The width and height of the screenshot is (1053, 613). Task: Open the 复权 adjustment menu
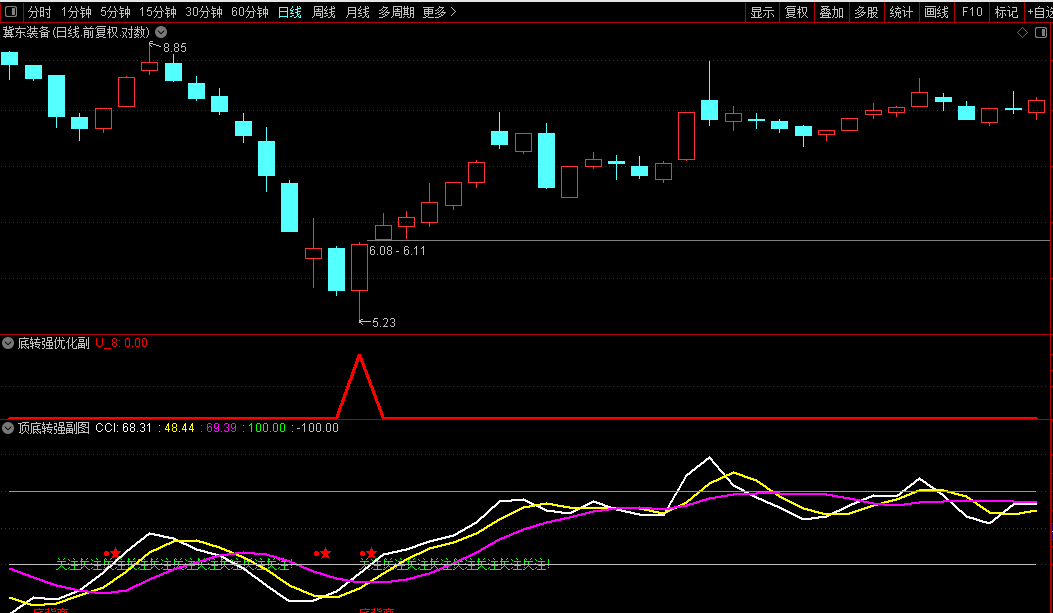(796, 12)
